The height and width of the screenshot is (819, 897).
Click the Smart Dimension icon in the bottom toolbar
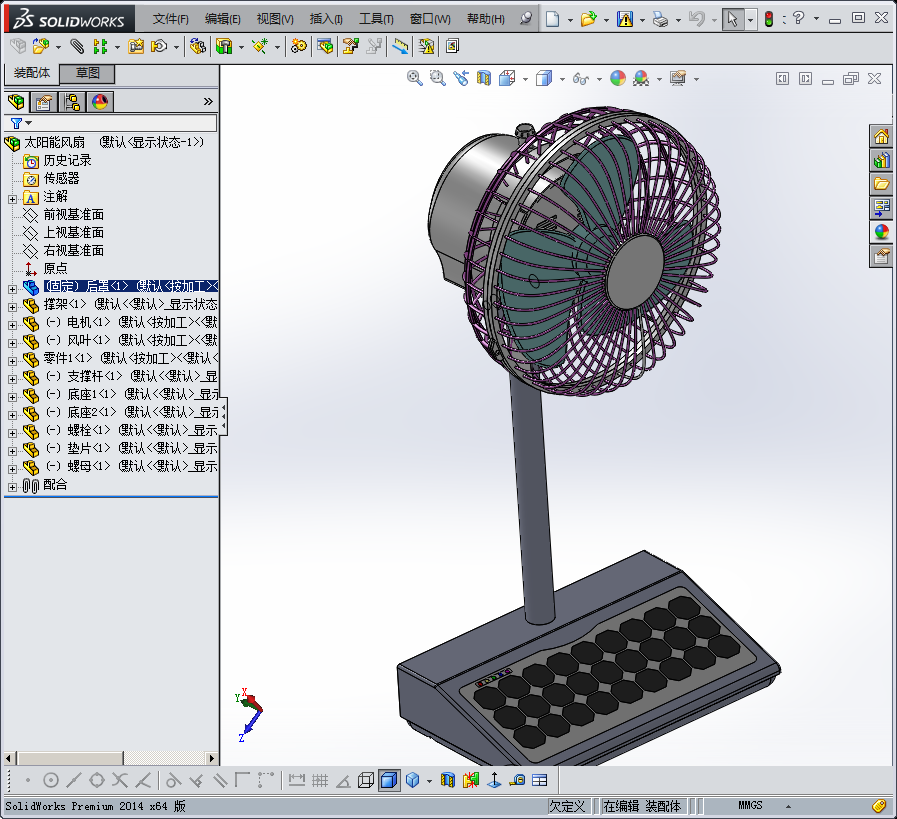coord(296,780)
